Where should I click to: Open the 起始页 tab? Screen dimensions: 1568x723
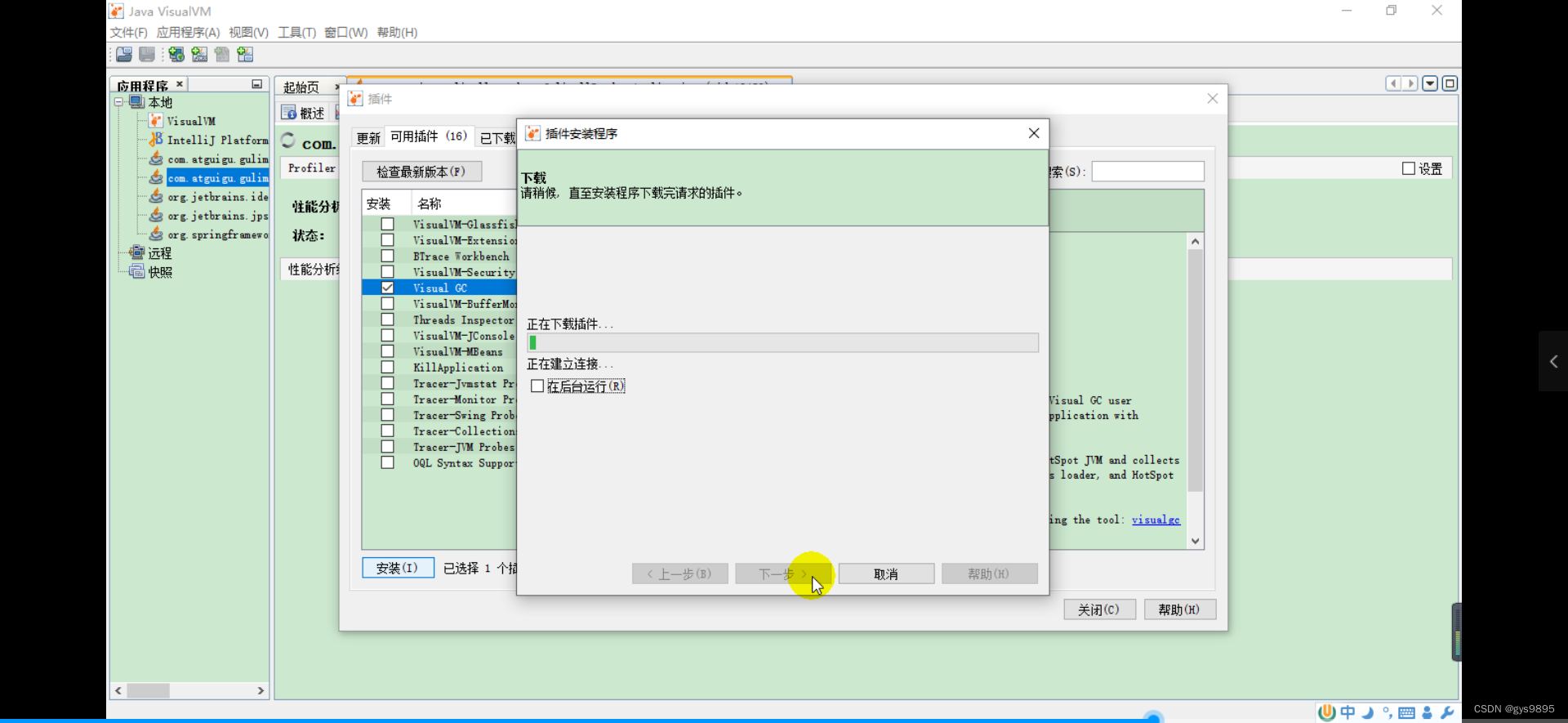pyautogui.click(x=301, y=87)
